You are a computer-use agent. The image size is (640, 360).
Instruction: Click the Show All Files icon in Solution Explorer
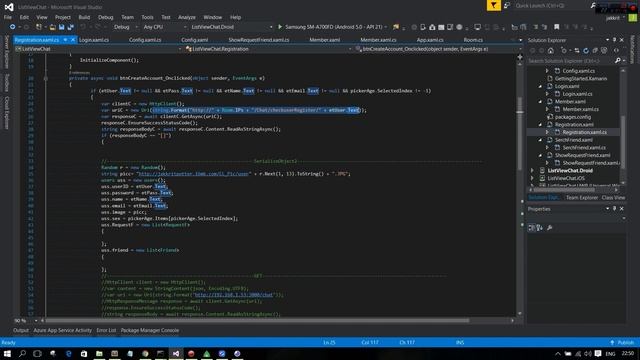tap(604, 51)
